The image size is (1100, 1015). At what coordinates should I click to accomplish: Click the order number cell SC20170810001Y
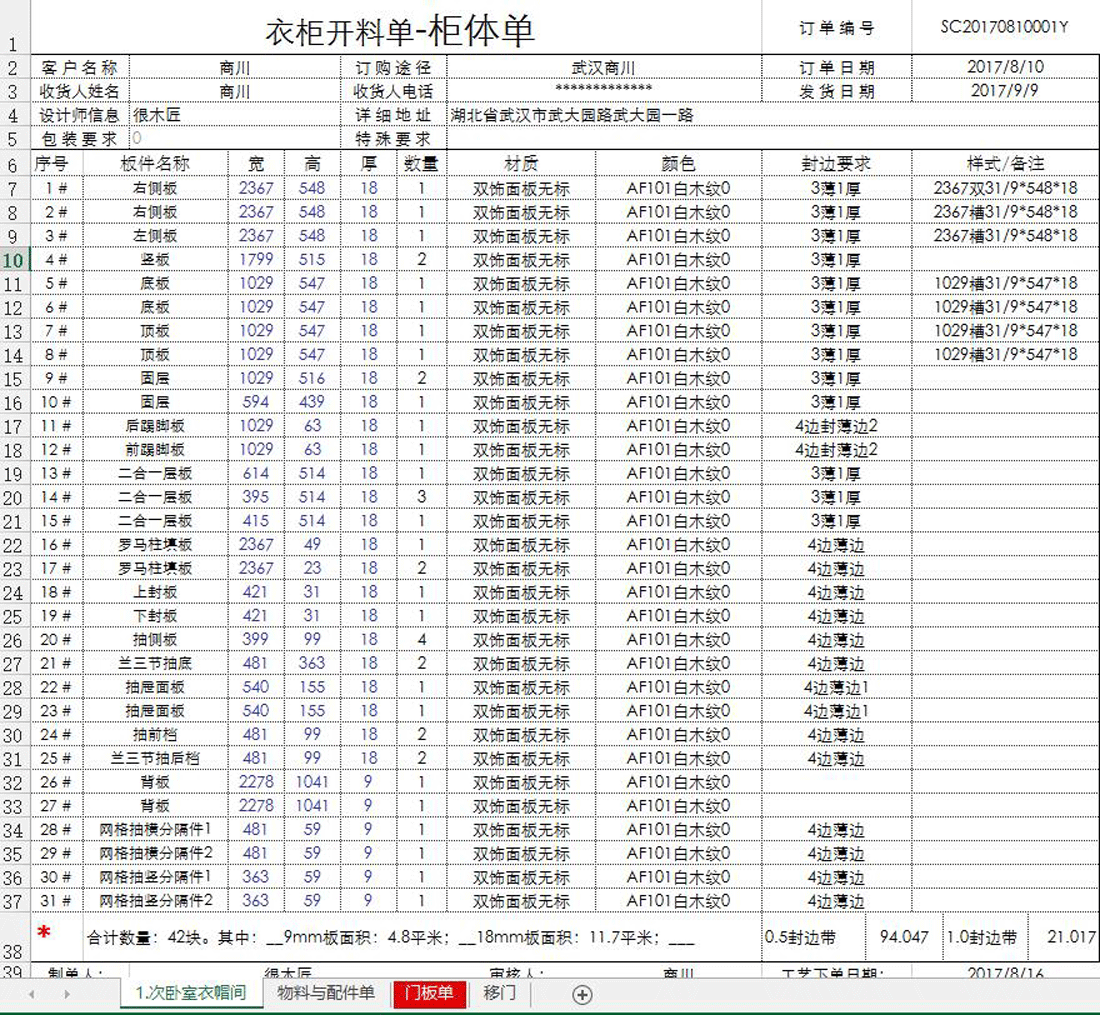point(1004,27)
